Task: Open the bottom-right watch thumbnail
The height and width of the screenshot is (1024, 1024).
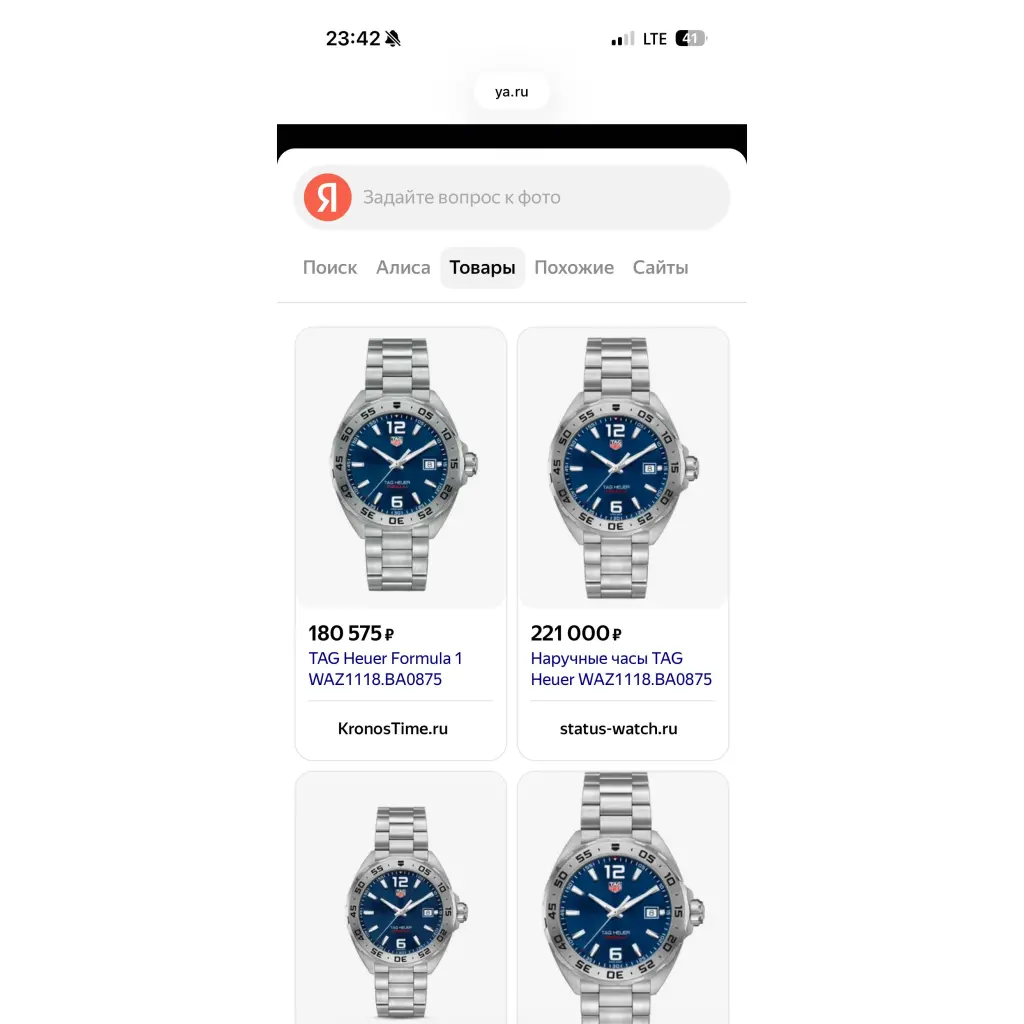Action: click(623, 898)
